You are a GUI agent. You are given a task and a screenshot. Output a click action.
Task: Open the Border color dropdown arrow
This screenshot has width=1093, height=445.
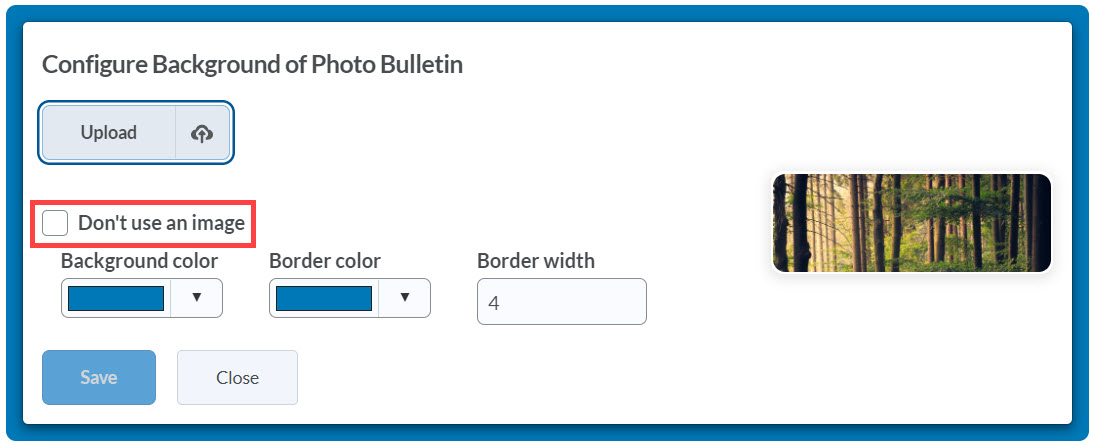point(404,298)
